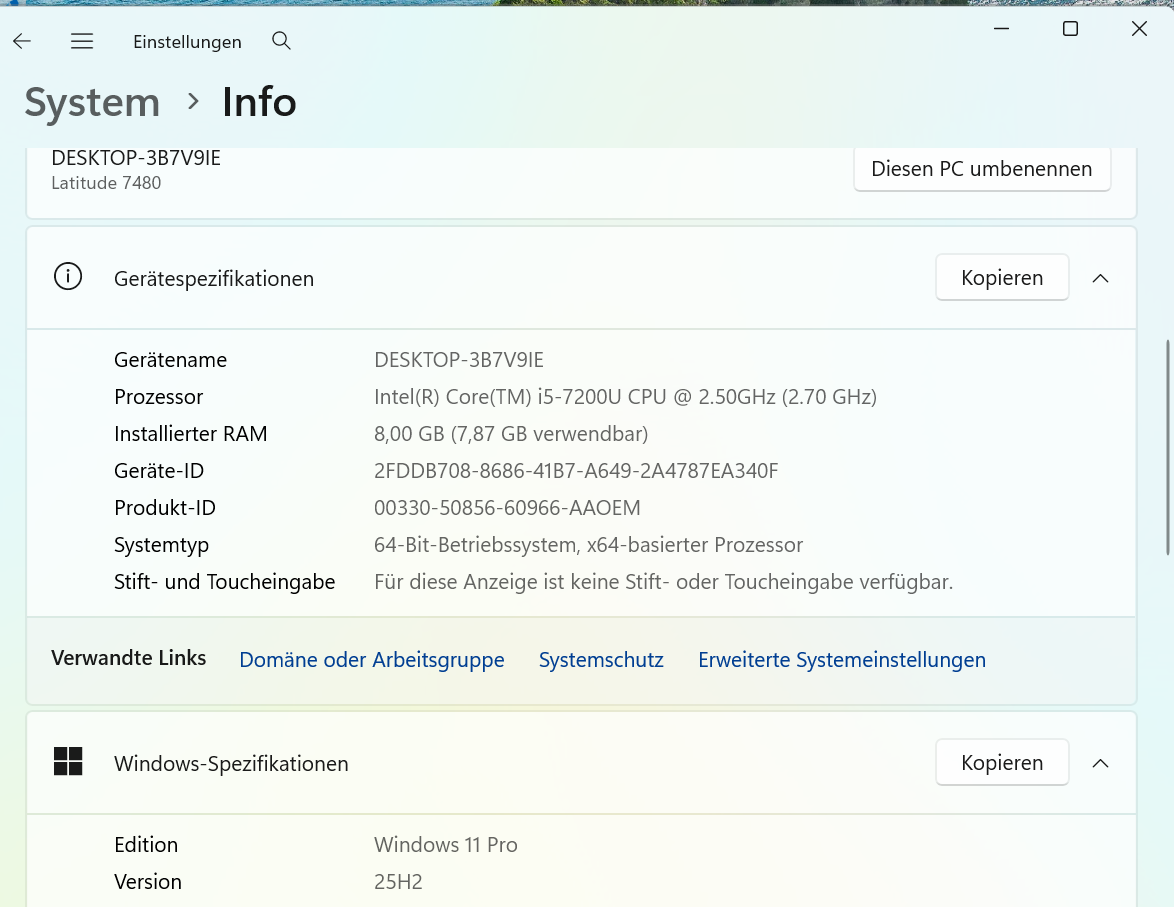Select the Gerätename value DESKTOP-3B7V9IE
This screenshot has width=1174, height=907.
coord(458,360)
